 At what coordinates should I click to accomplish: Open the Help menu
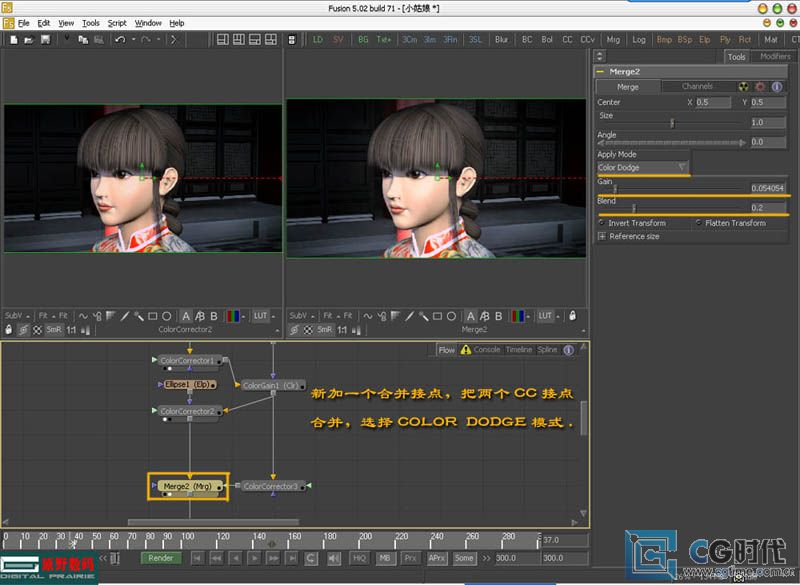point(177,23)
